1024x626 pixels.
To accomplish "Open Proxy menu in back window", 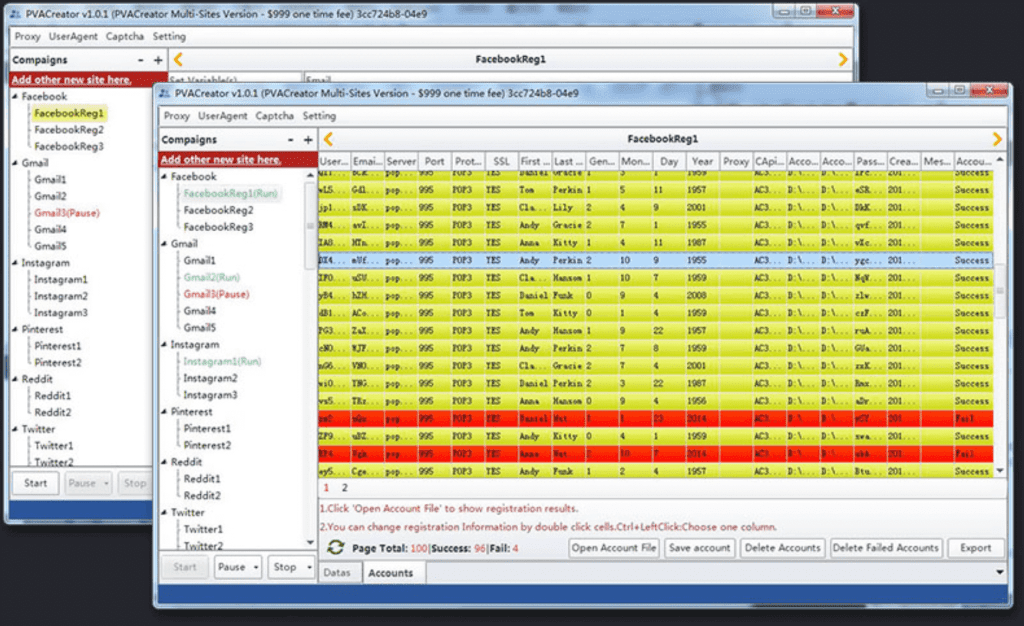I will [x=27, y=37].
